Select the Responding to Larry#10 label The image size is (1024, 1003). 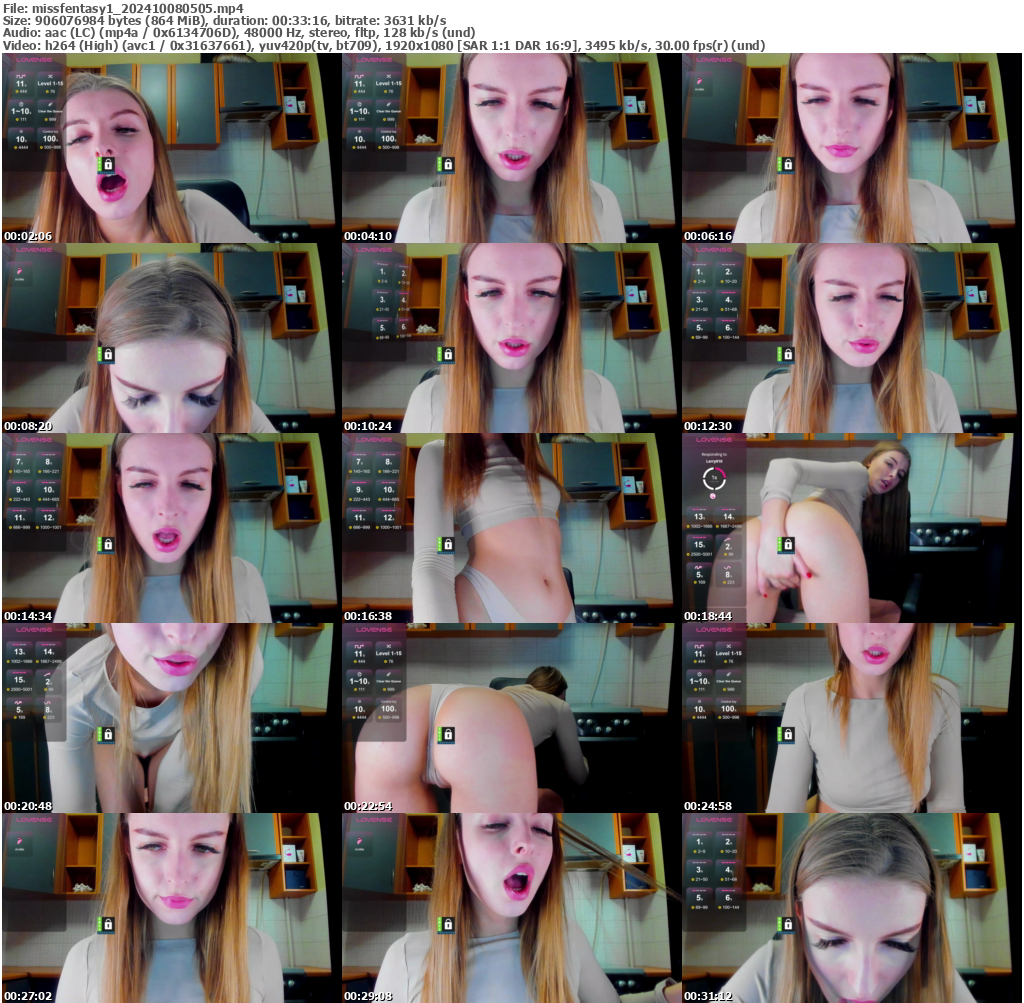pos(714,456)
